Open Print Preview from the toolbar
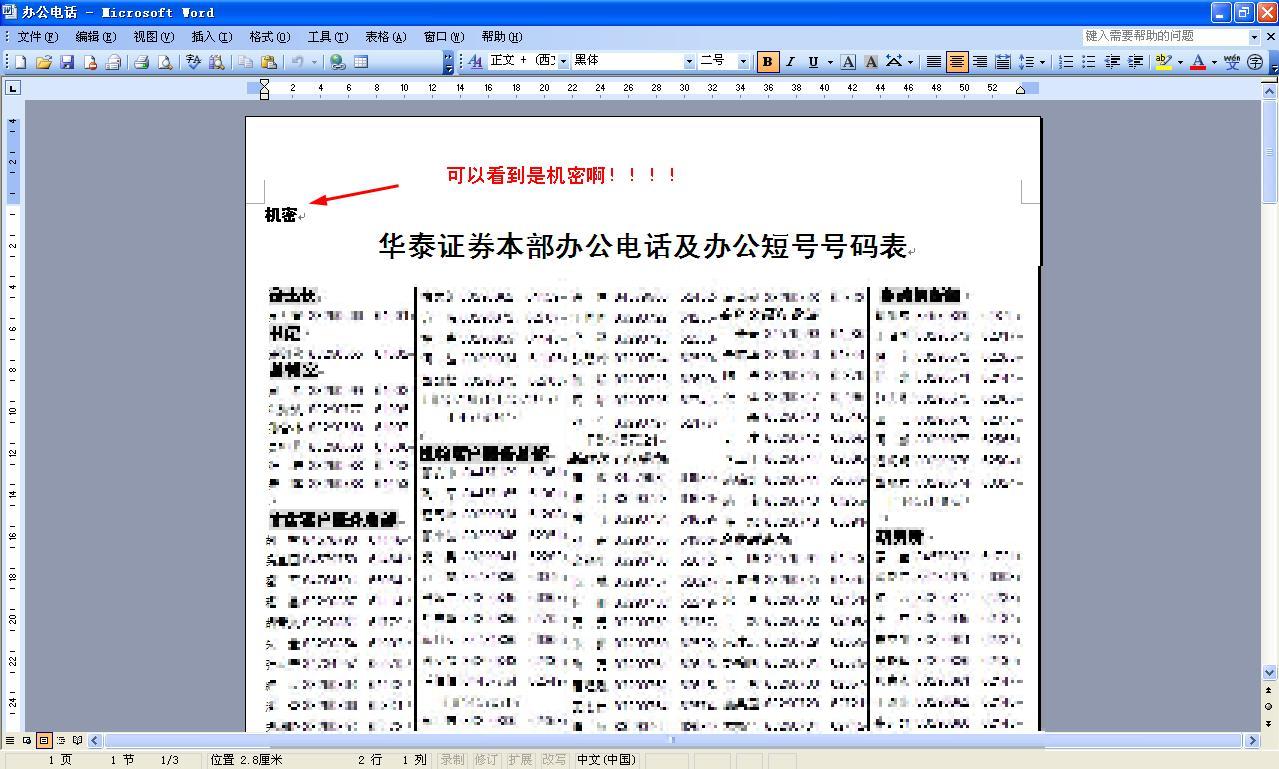The image size is (1279, 769). point(164,62)
